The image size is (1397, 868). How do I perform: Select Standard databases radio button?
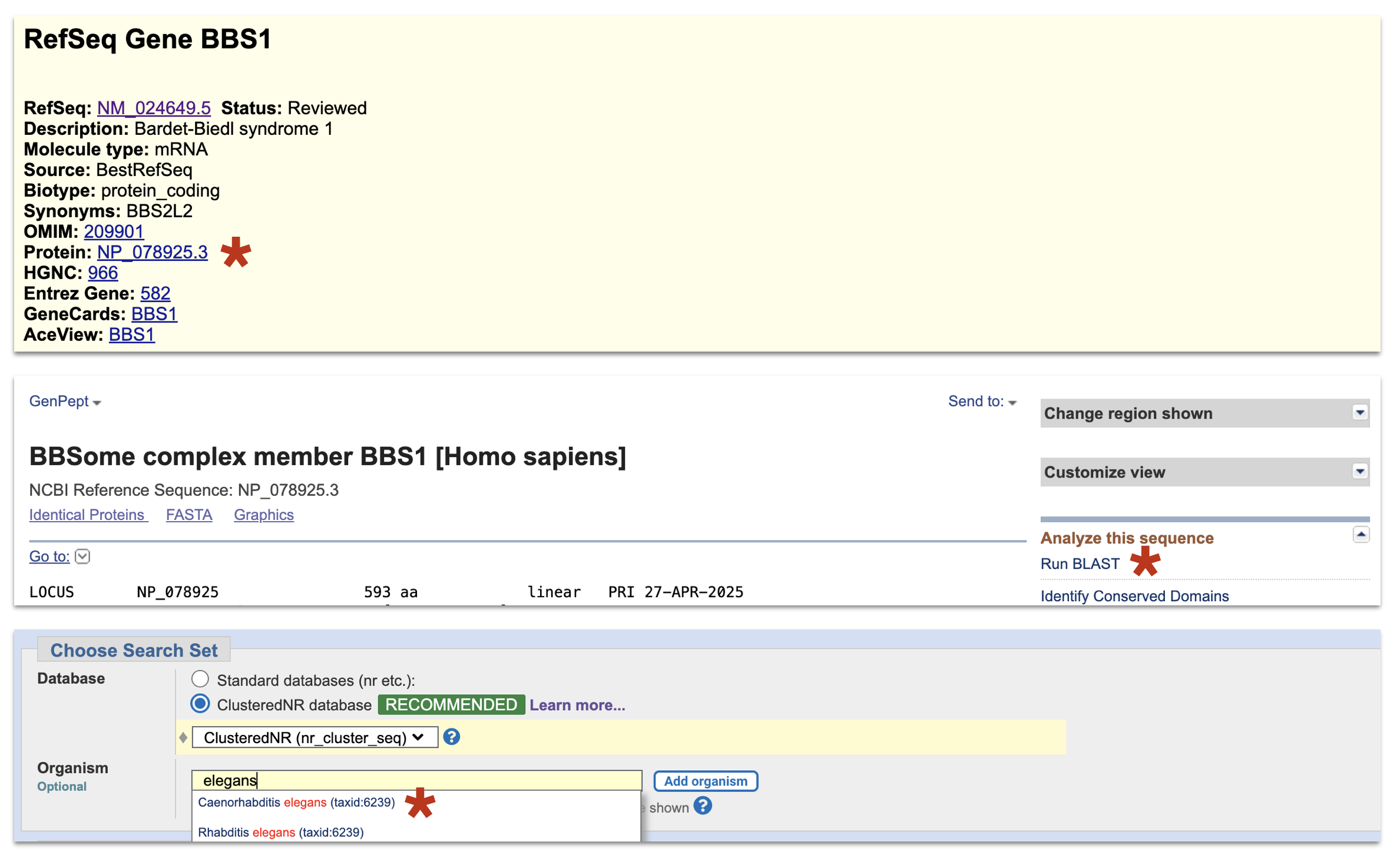pos(200,679)
